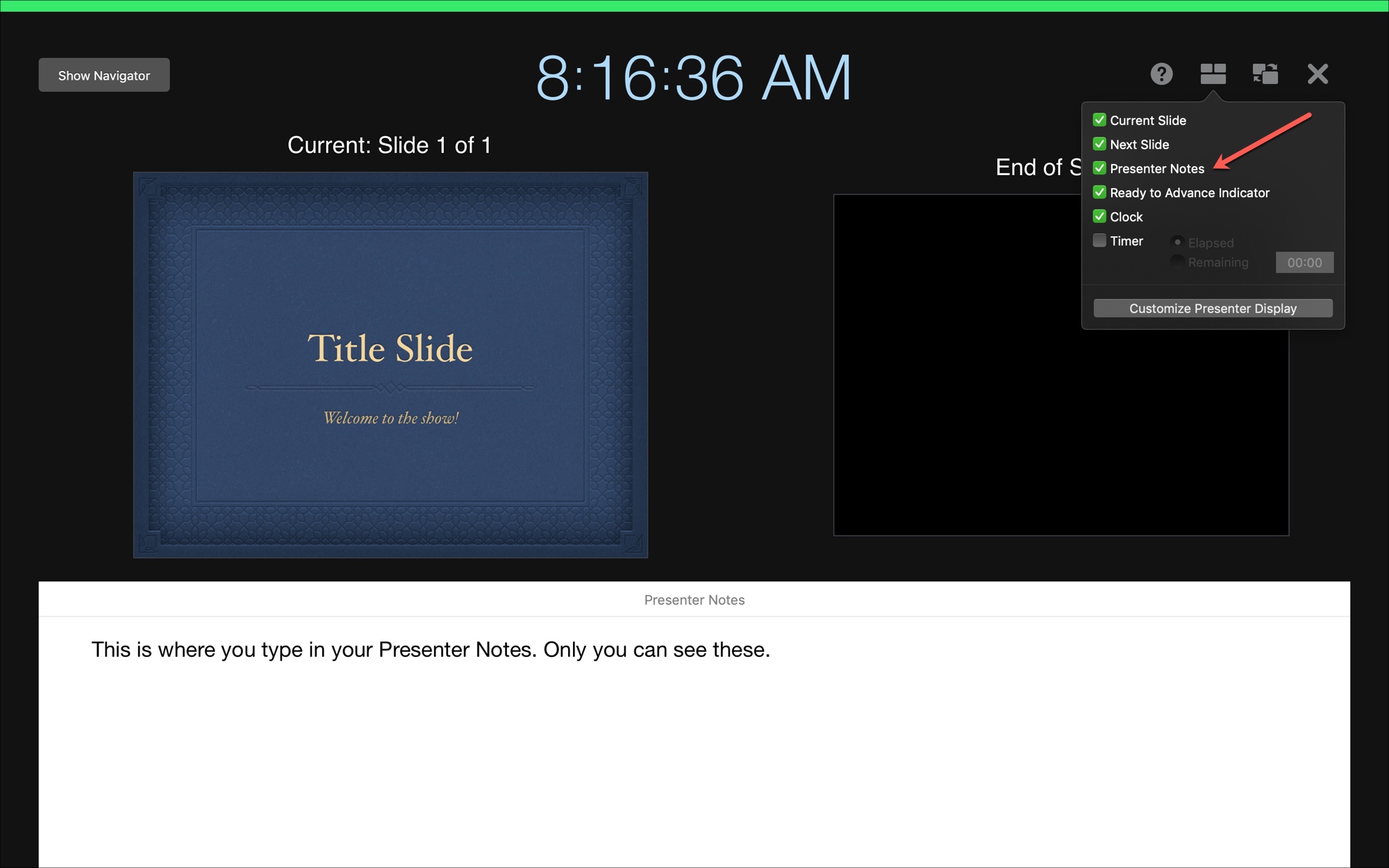Click Customize Presenter Display button

1213,307
